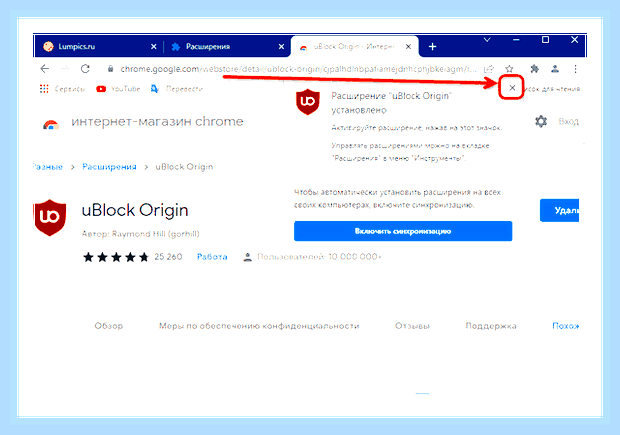Click the интернет-магазин chrome header title
Viewport: 620px width, 435px height.
(x=157, y=122)
